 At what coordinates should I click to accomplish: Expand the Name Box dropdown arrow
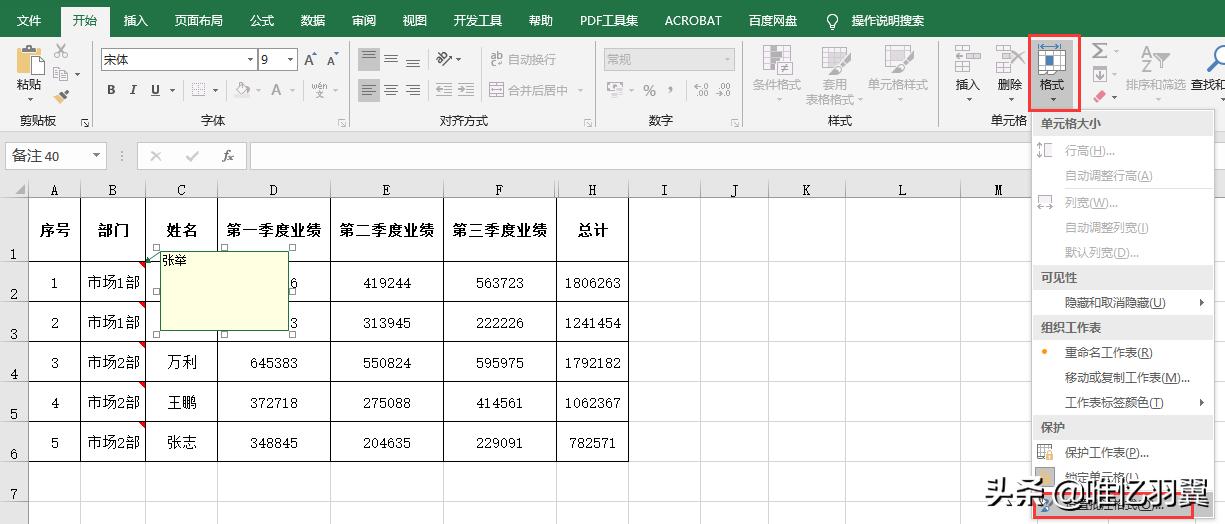pos(97,156)
